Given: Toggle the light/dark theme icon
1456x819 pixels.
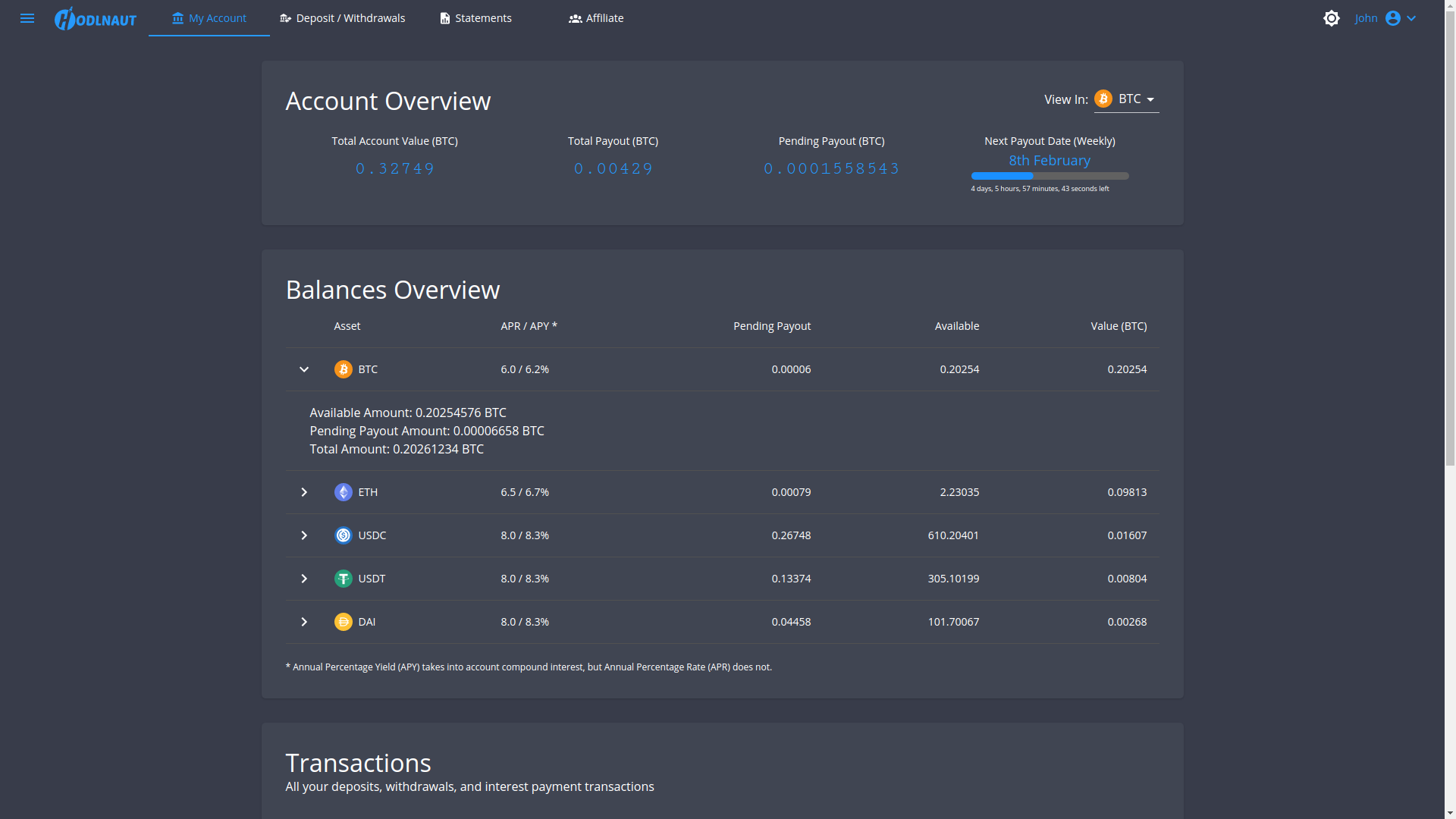Looking at the screenshot, I should pyautogui.click(x=1331, y=18).
